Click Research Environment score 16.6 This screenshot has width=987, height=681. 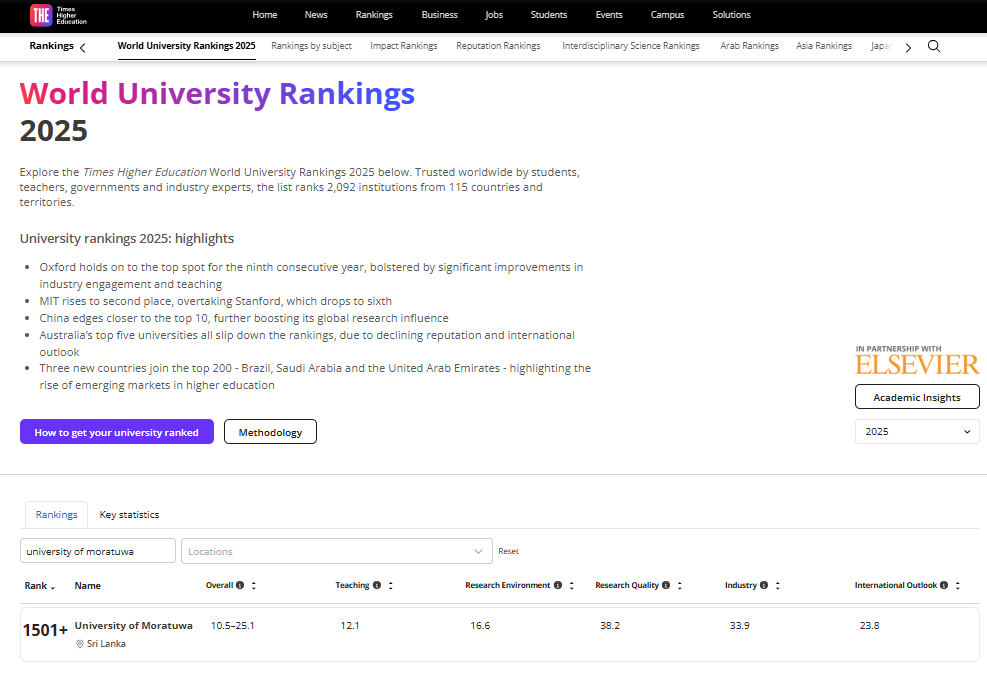click(480, 626)
